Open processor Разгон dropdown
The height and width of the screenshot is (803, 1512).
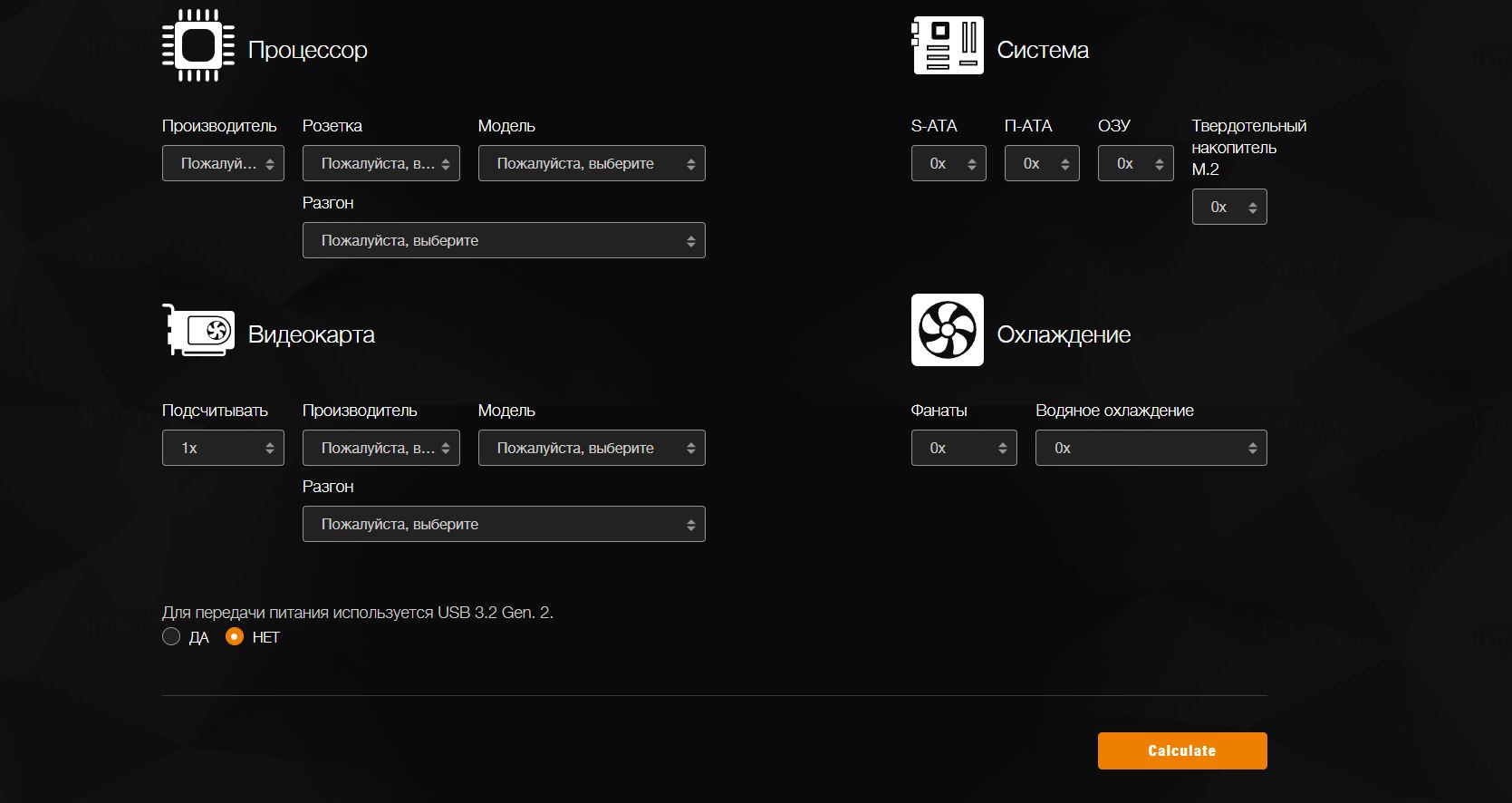point(504,240)
